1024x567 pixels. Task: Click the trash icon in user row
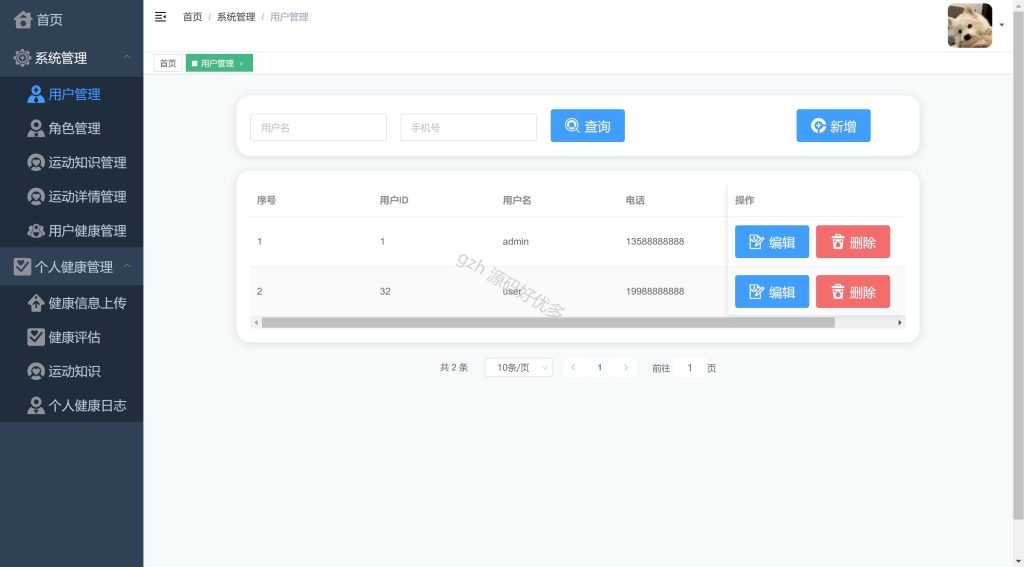click(838, 291)
